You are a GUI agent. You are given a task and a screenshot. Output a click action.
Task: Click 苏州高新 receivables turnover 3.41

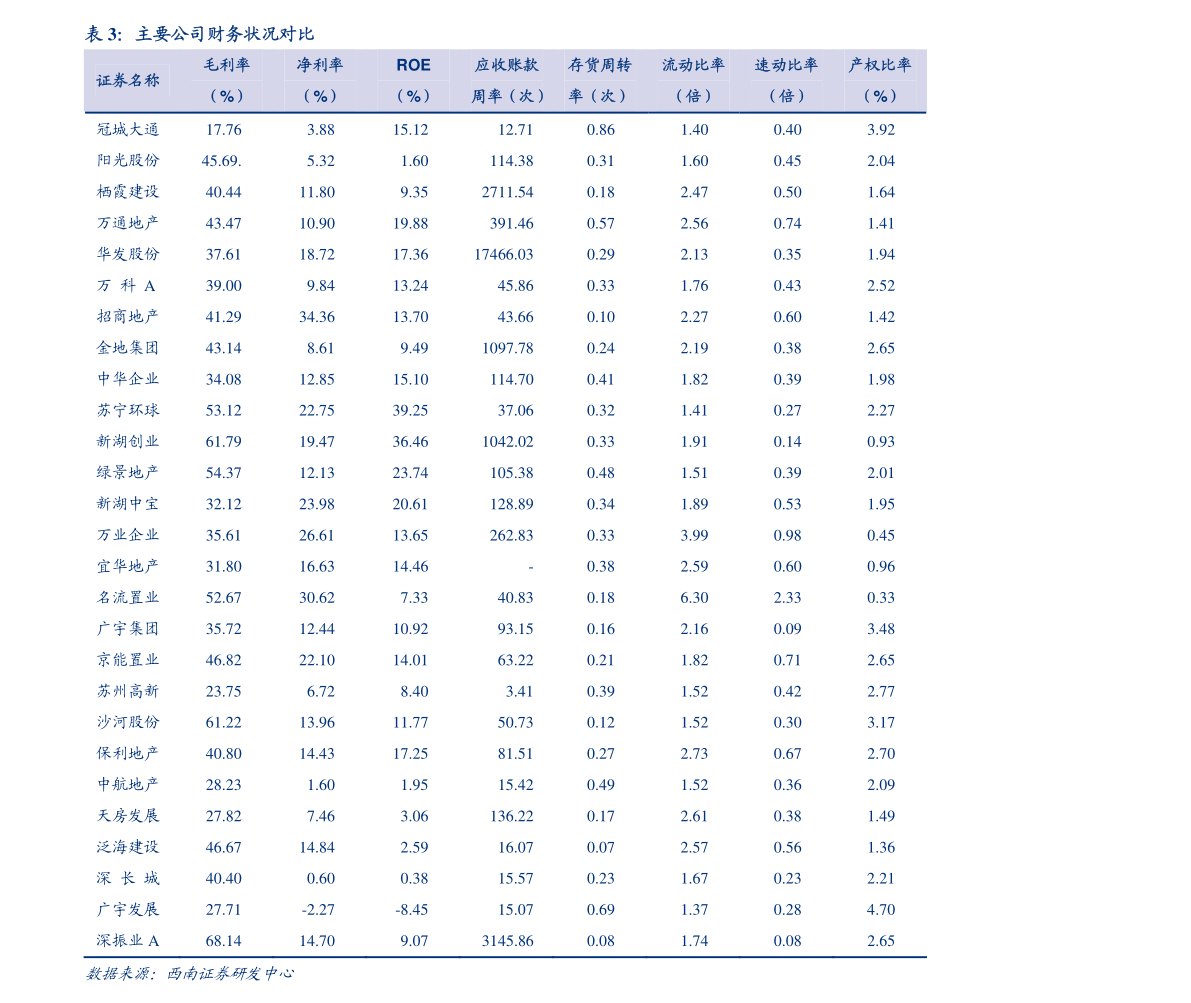click(519, 691)
